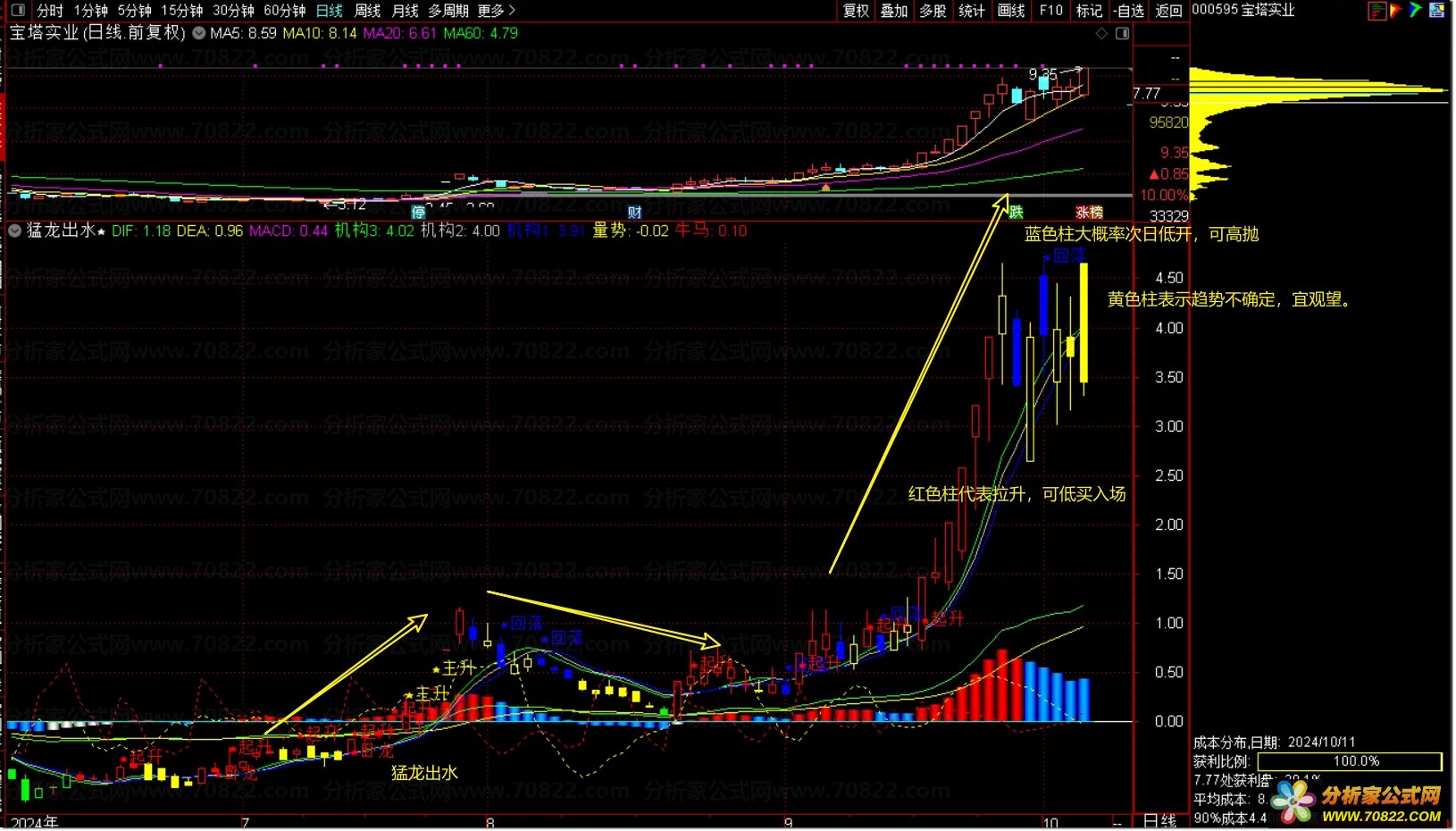Click the 返回 back button
Image resolution: width=1456 pixels, height=831 pixels.
1168,11
